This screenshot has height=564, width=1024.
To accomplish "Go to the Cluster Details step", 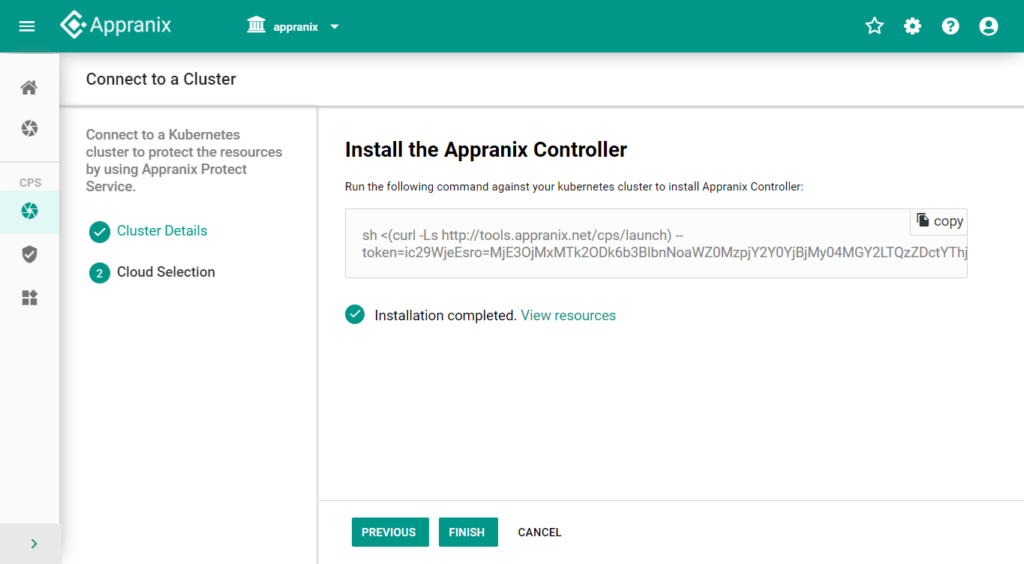I will [x=162, y=230].
